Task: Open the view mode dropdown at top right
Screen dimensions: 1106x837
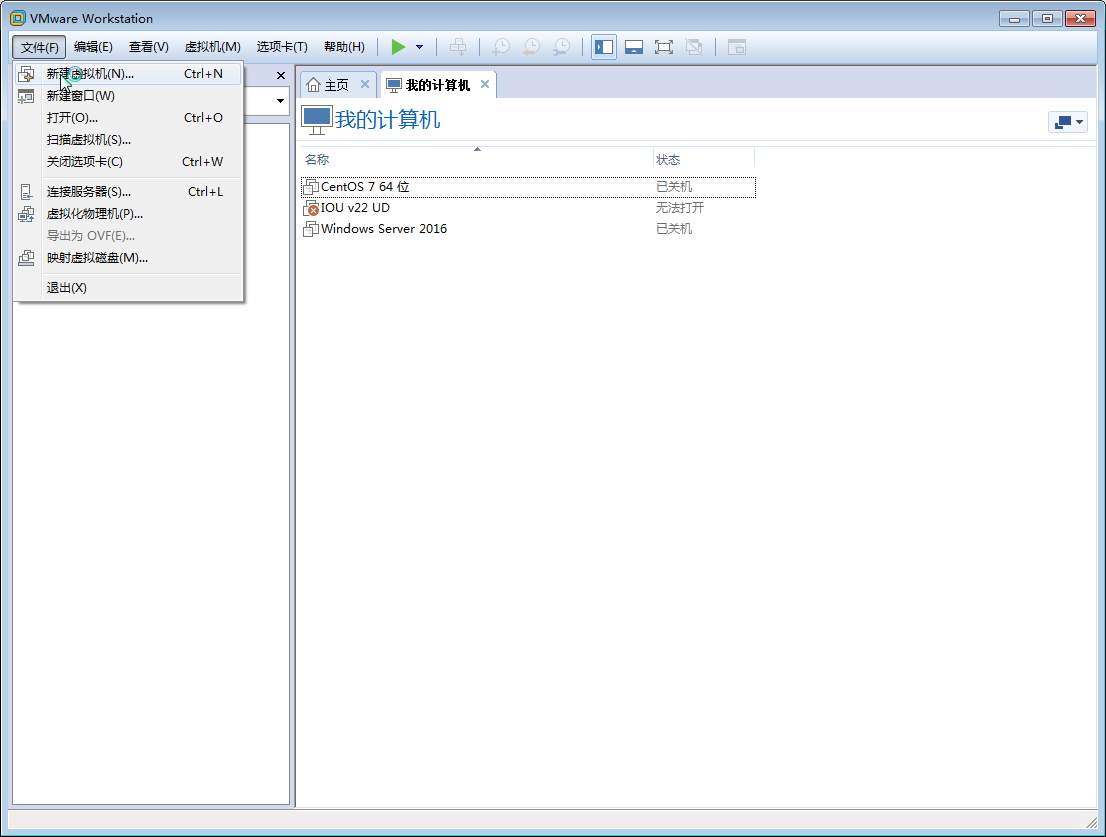Action: point(1067,122)
